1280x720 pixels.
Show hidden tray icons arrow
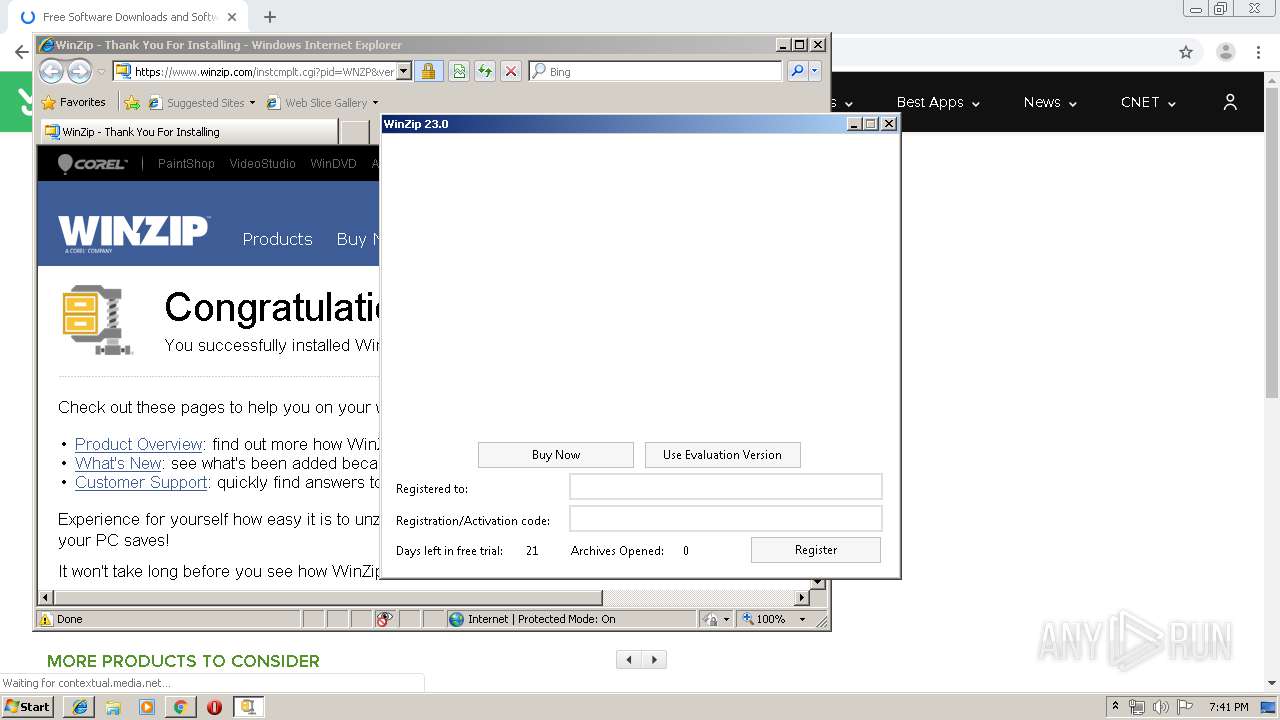(x=1116, y=707)
